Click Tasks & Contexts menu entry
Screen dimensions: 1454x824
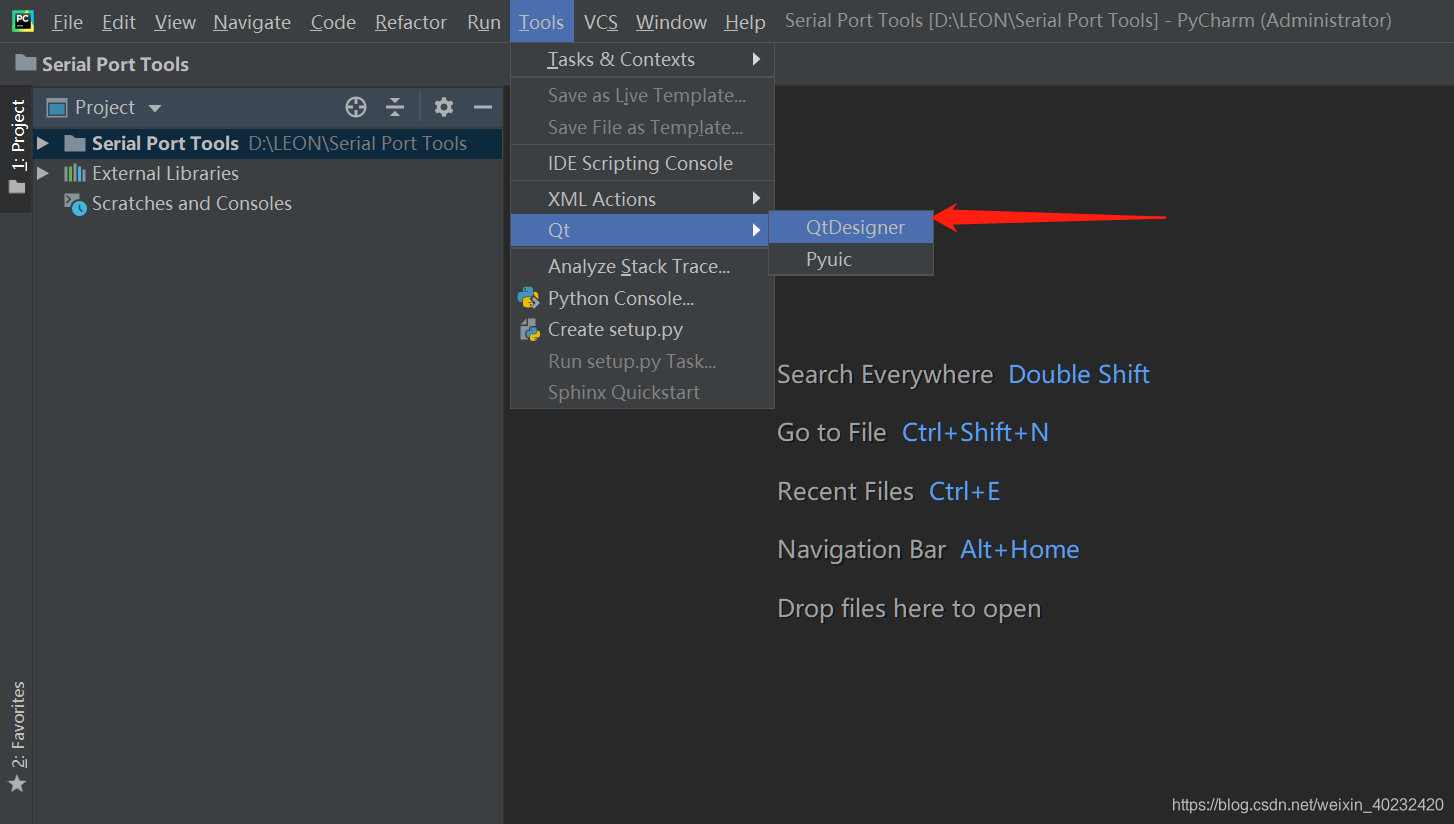click(642, 59)
